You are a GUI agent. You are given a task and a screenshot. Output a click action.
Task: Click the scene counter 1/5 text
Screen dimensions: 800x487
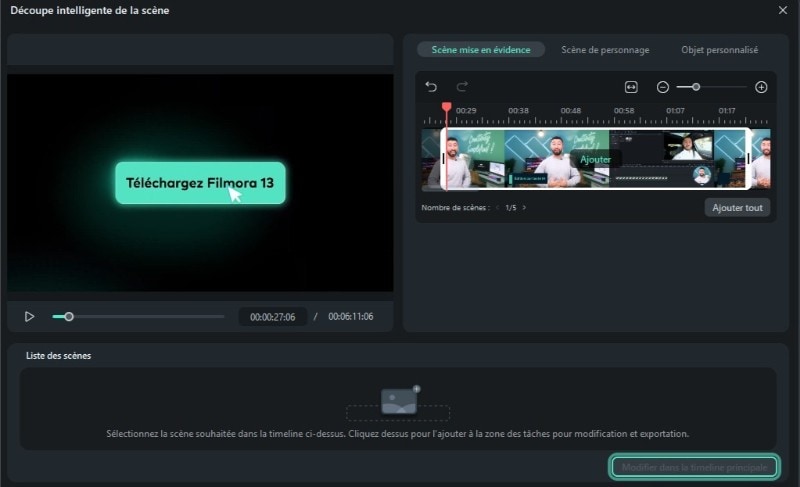[511, 208]
